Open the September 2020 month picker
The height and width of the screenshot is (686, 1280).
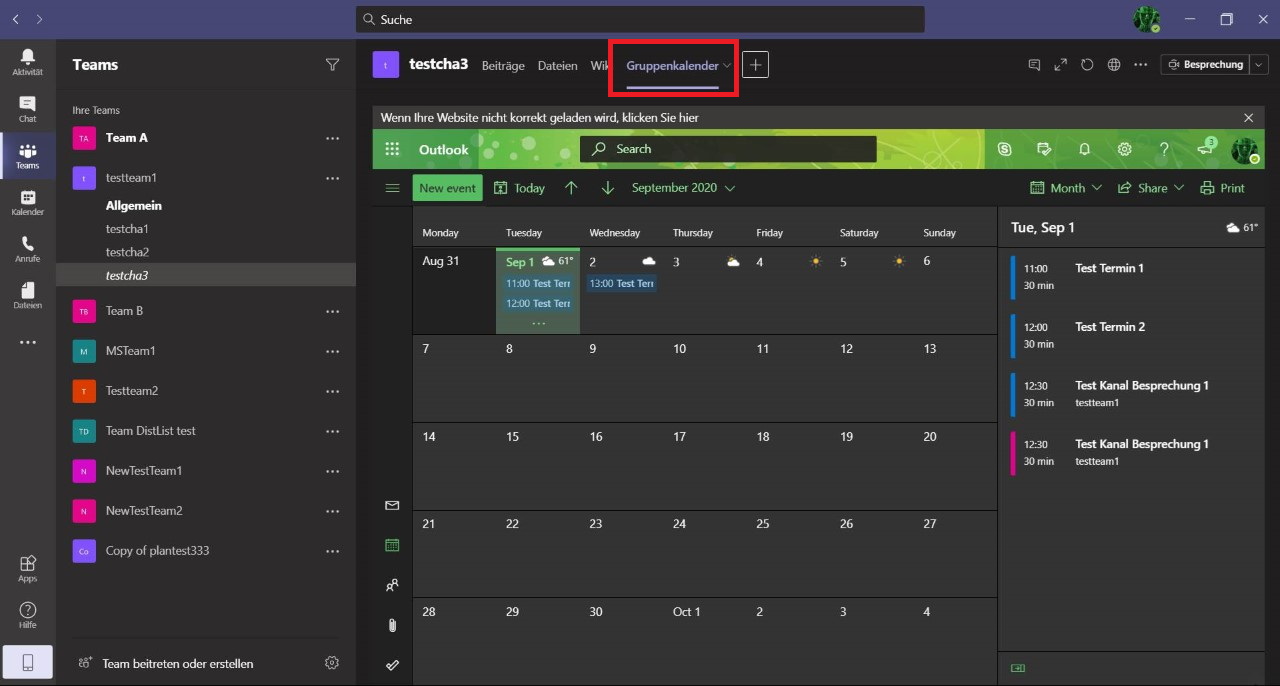[x=684, y=188]
